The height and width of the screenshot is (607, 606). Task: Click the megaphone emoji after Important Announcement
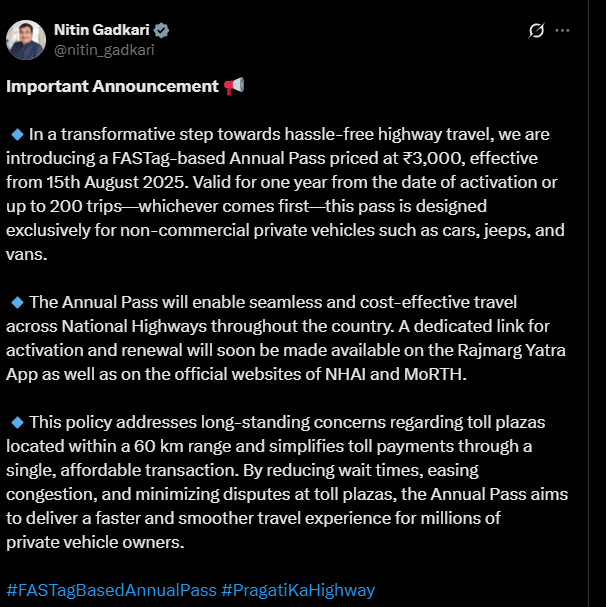pyautogui.click(x=234, y=86)
